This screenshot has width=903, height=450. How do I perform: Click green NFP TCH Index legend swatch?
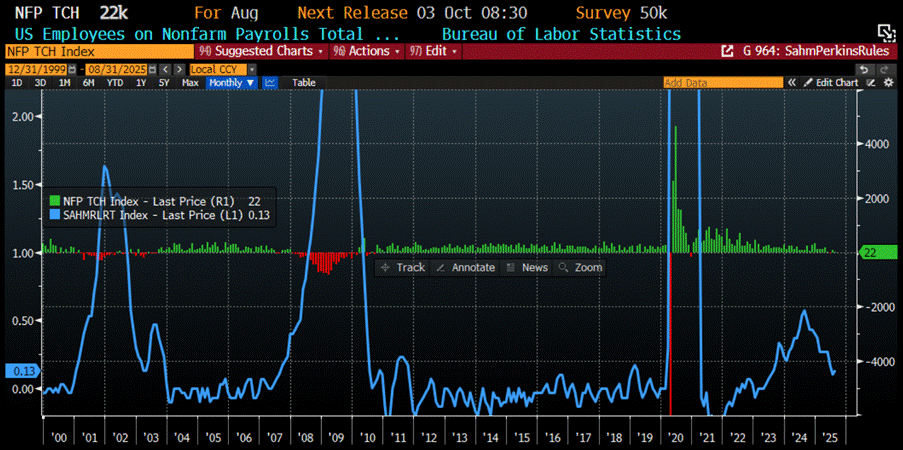55,201
